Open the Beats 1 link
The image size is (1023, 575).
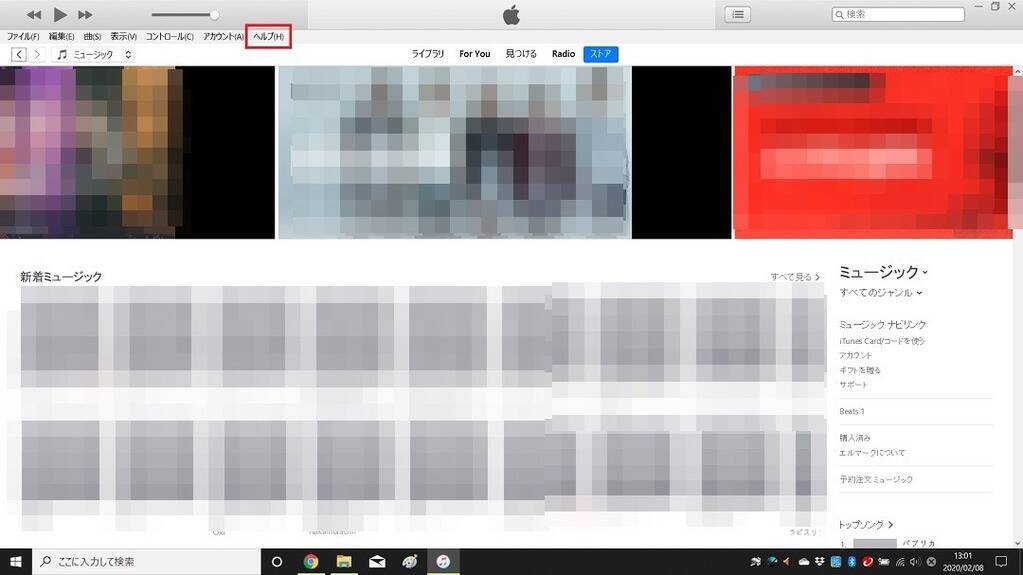pyautogui.click(x=851, y=412)
